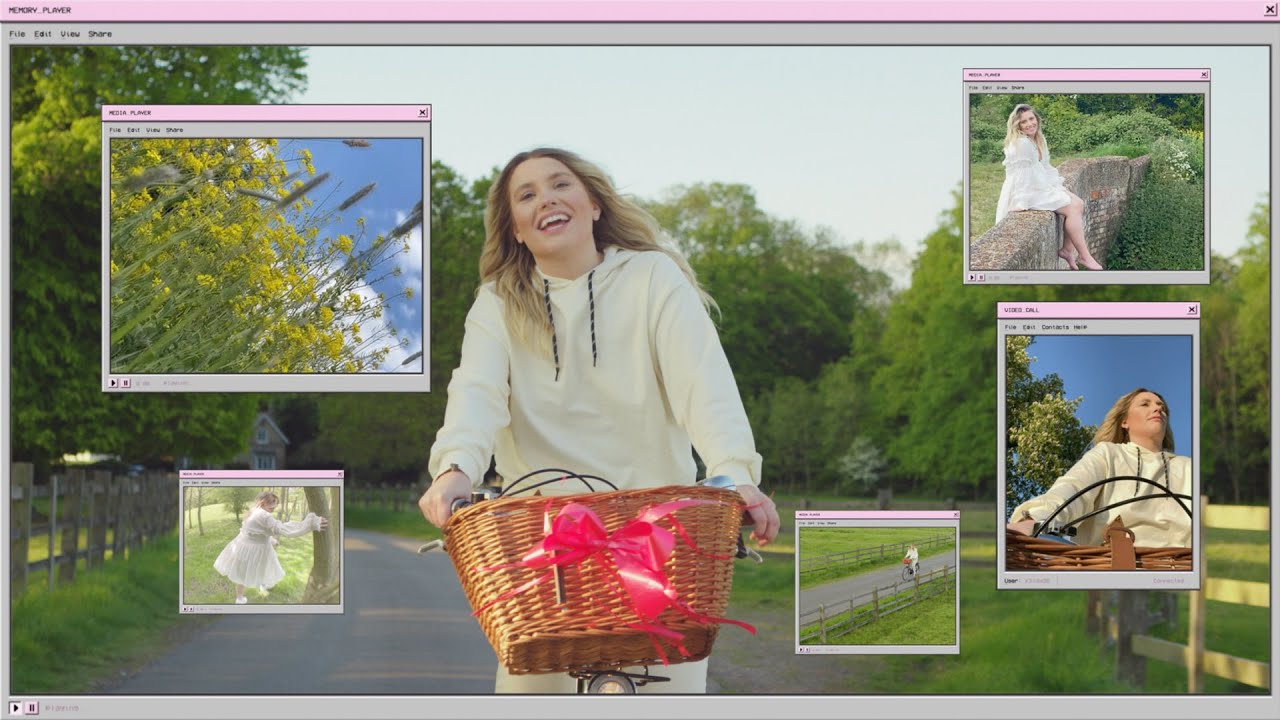This screenshot has width=1280, height=720.
Task: Pause the main Memory Player video
Action: click(32, 707)
